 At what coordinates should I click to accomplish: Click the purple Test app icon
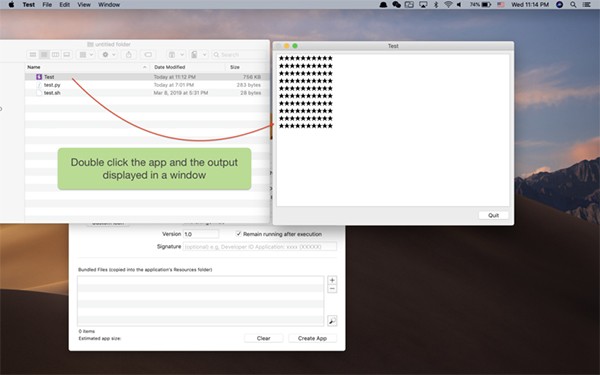tap(39, 77)
